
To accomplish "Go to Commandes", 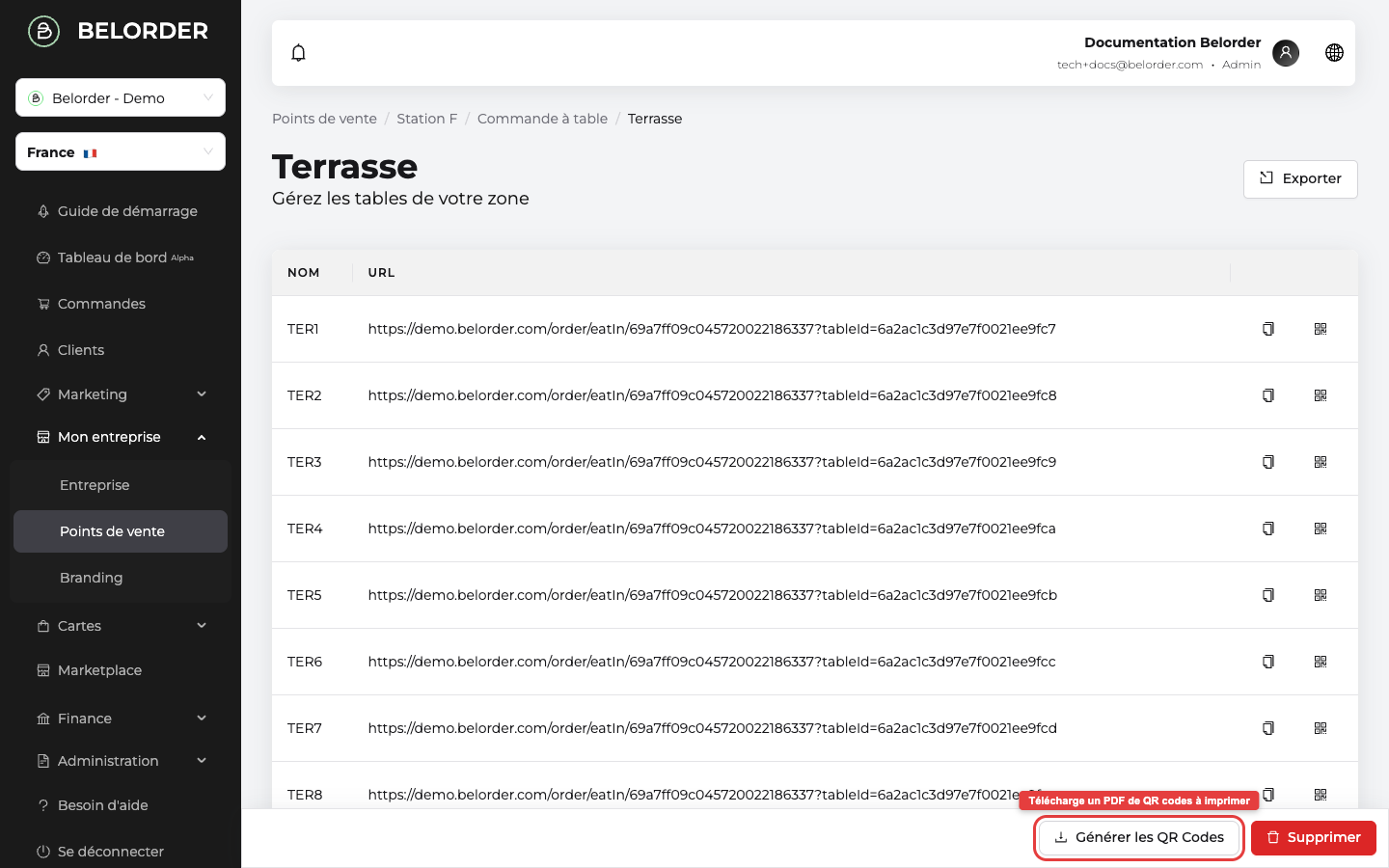I will coord(121,304).
